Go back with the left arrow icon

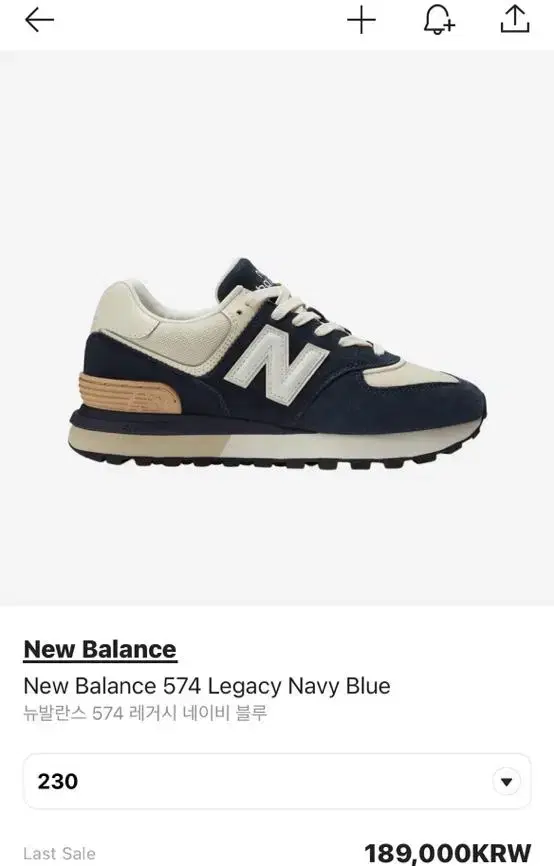click(39, 20)
